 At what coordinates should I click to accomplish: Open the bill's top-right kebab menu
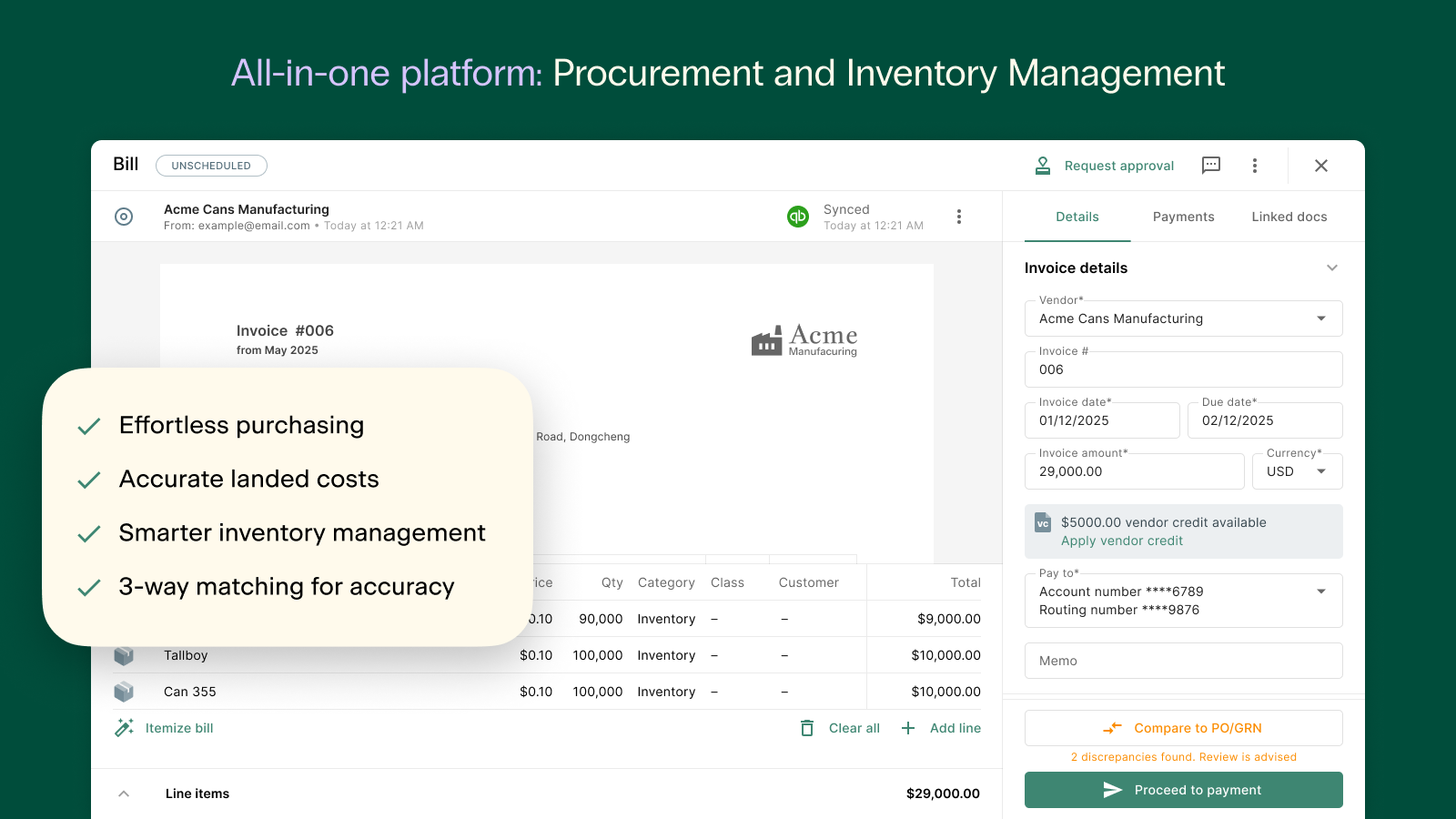click(x=1254, y=166)
